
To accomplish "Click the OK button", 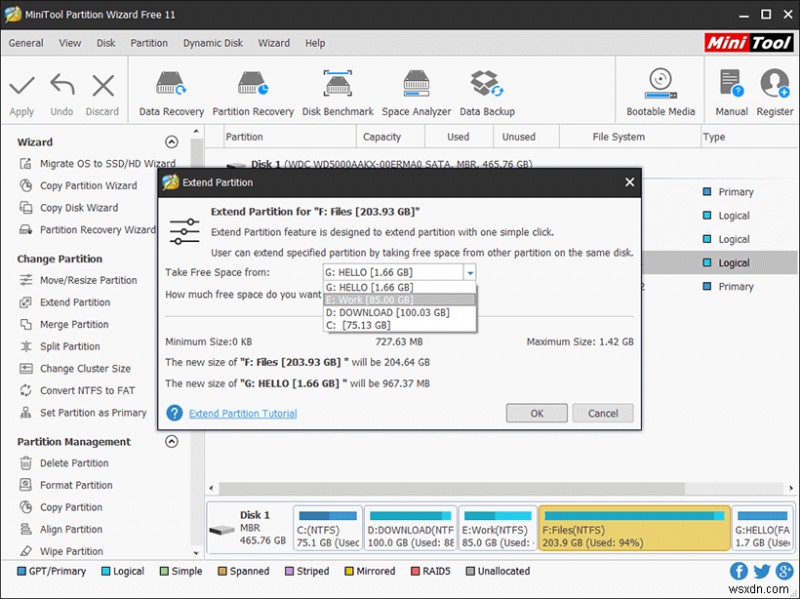I will [x=536, y=413].
